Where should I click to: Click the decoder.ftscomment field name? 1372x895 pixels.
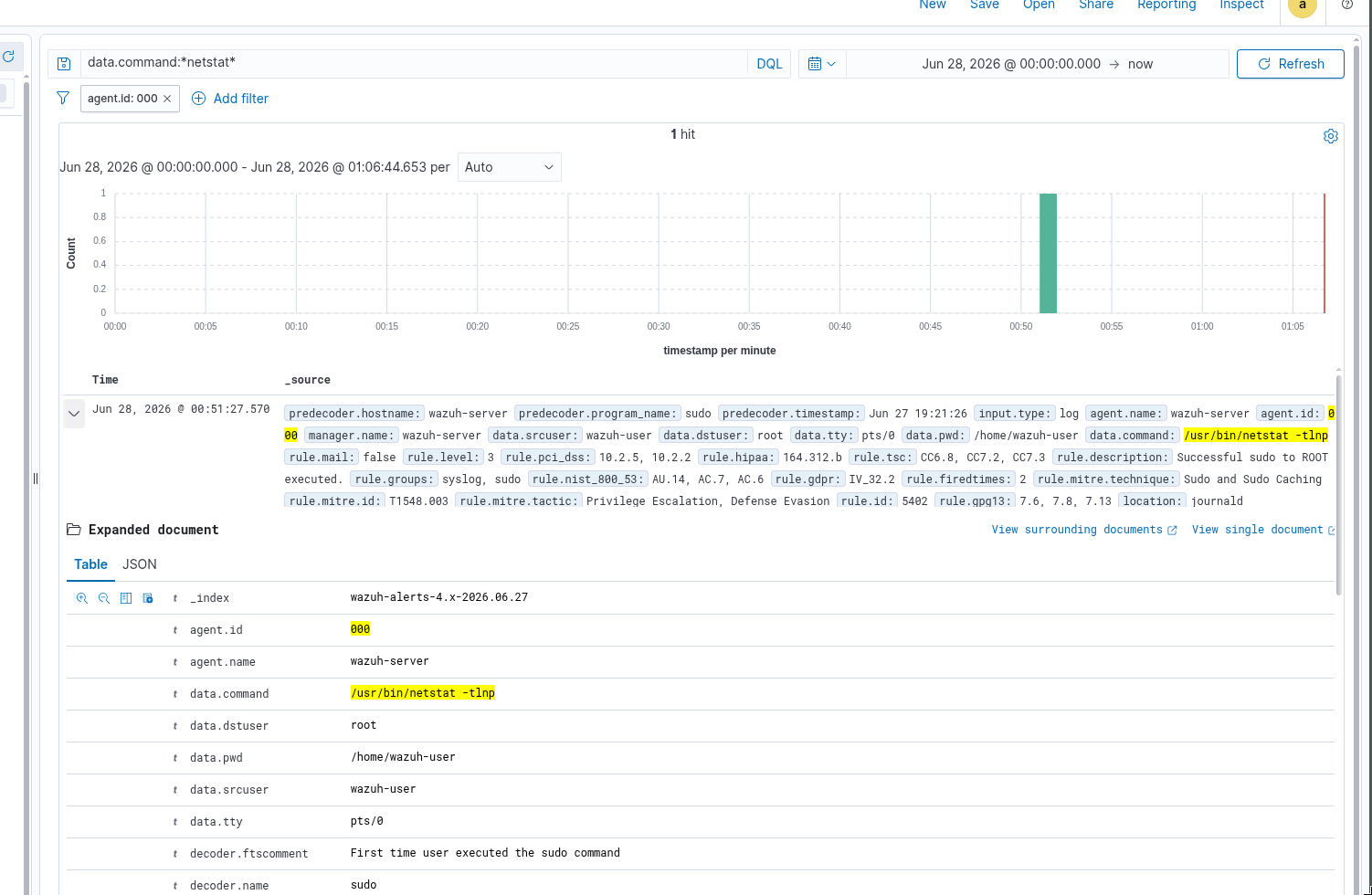(x=249, y=854)
